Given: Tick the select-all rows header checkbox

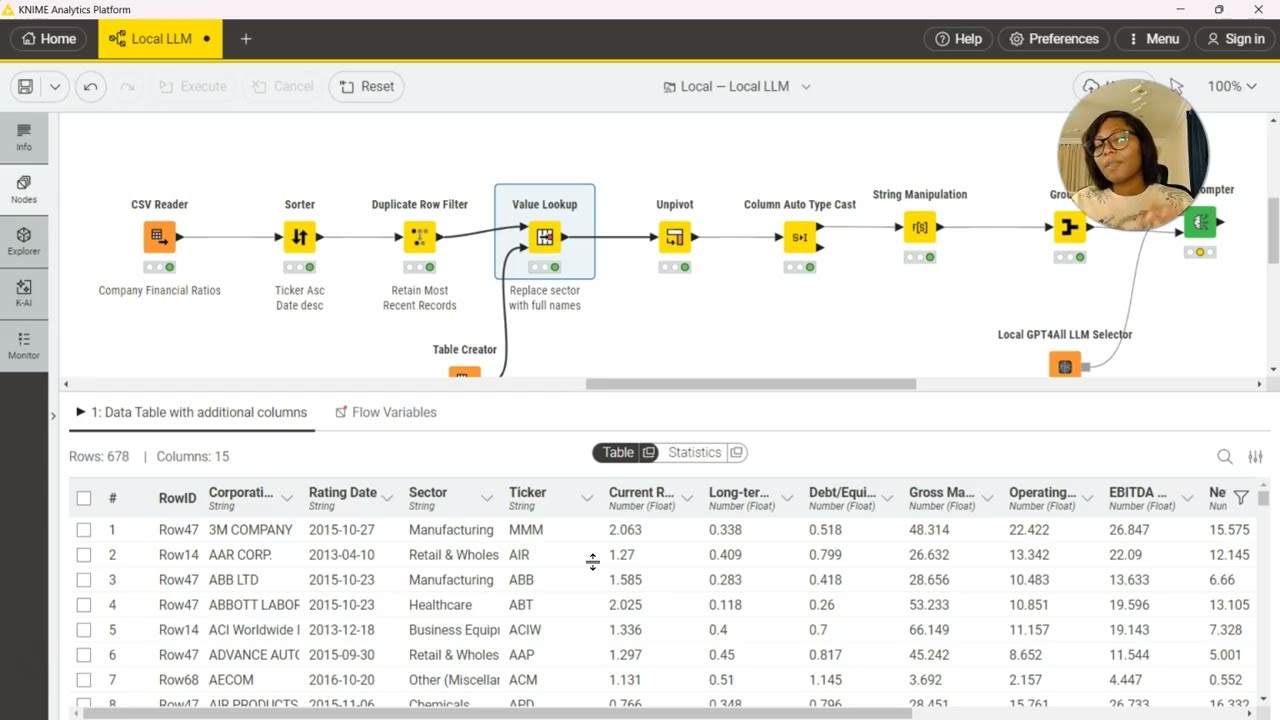Looking at the screenshot, I should (x=84, y=498).
